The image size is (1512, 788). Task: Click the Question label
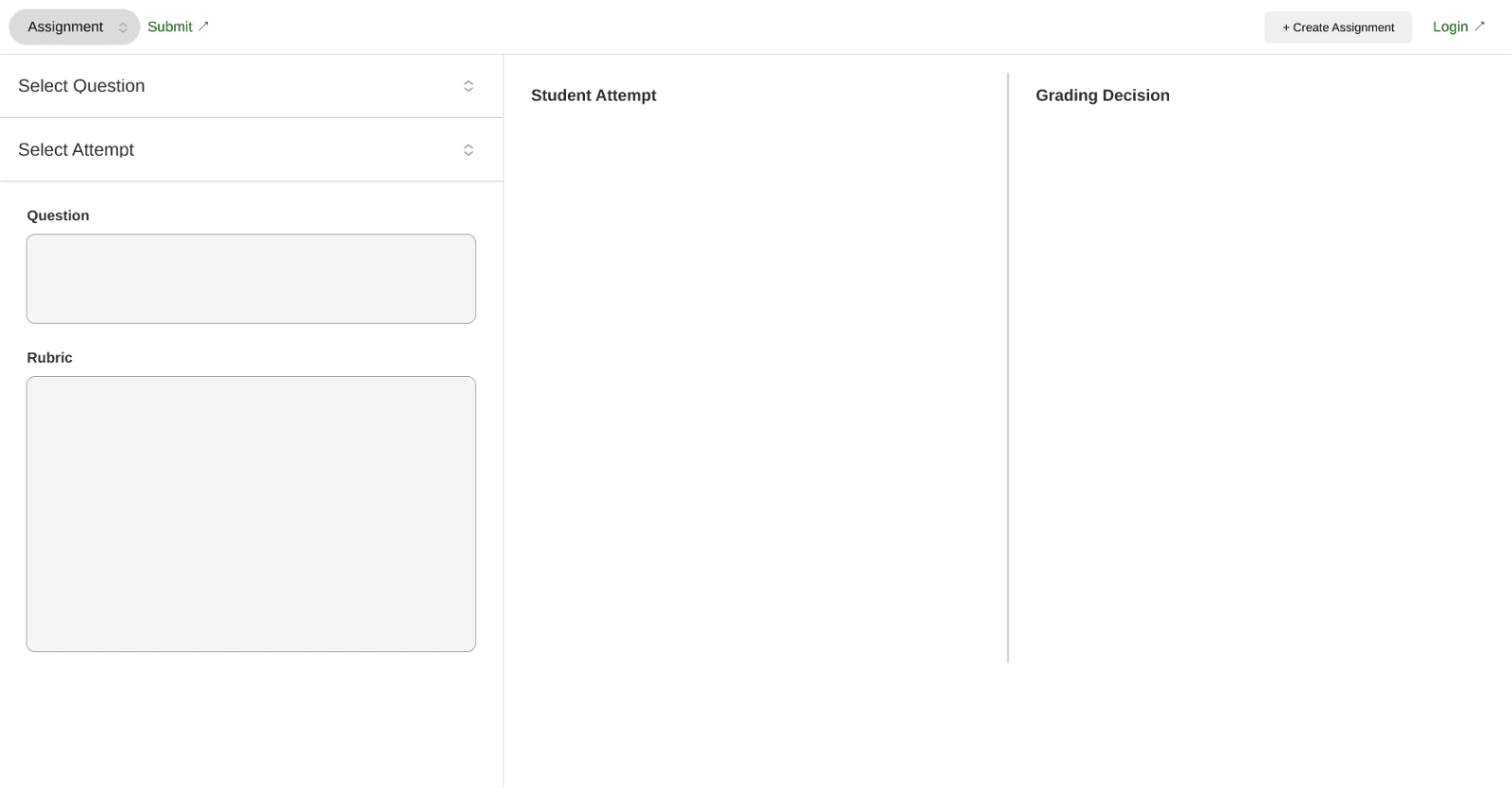(59, 215)
